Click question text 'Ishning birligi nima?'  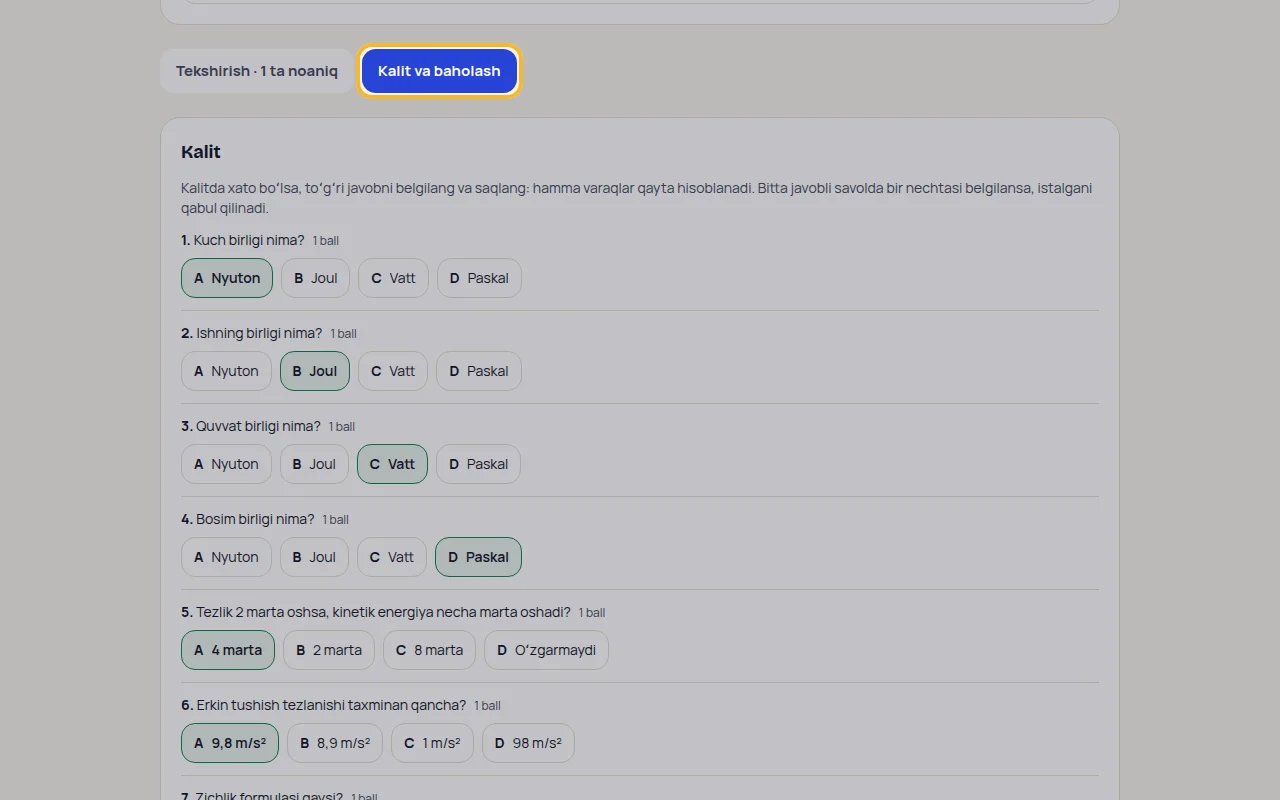[x=259, y=333]
